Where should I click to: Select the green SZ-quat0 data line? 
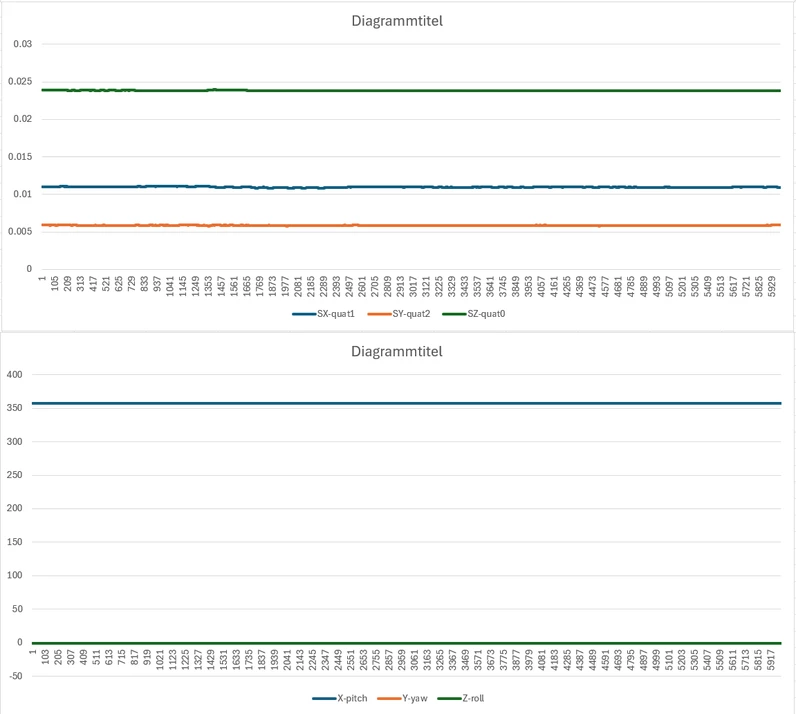(411, 90)
